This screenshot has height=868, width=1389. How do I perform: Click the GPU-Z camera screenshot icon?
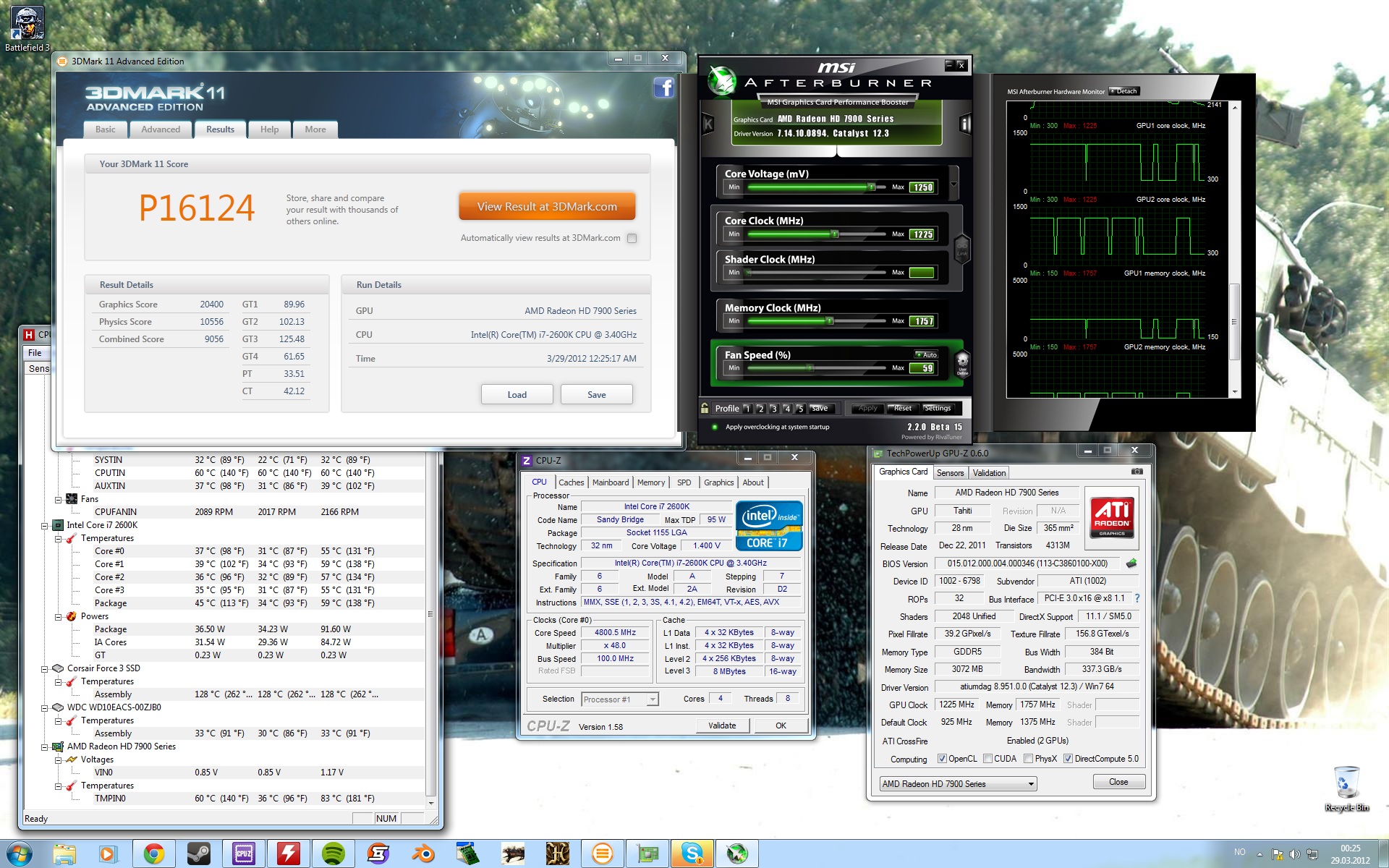click(x=1137, y=472)
